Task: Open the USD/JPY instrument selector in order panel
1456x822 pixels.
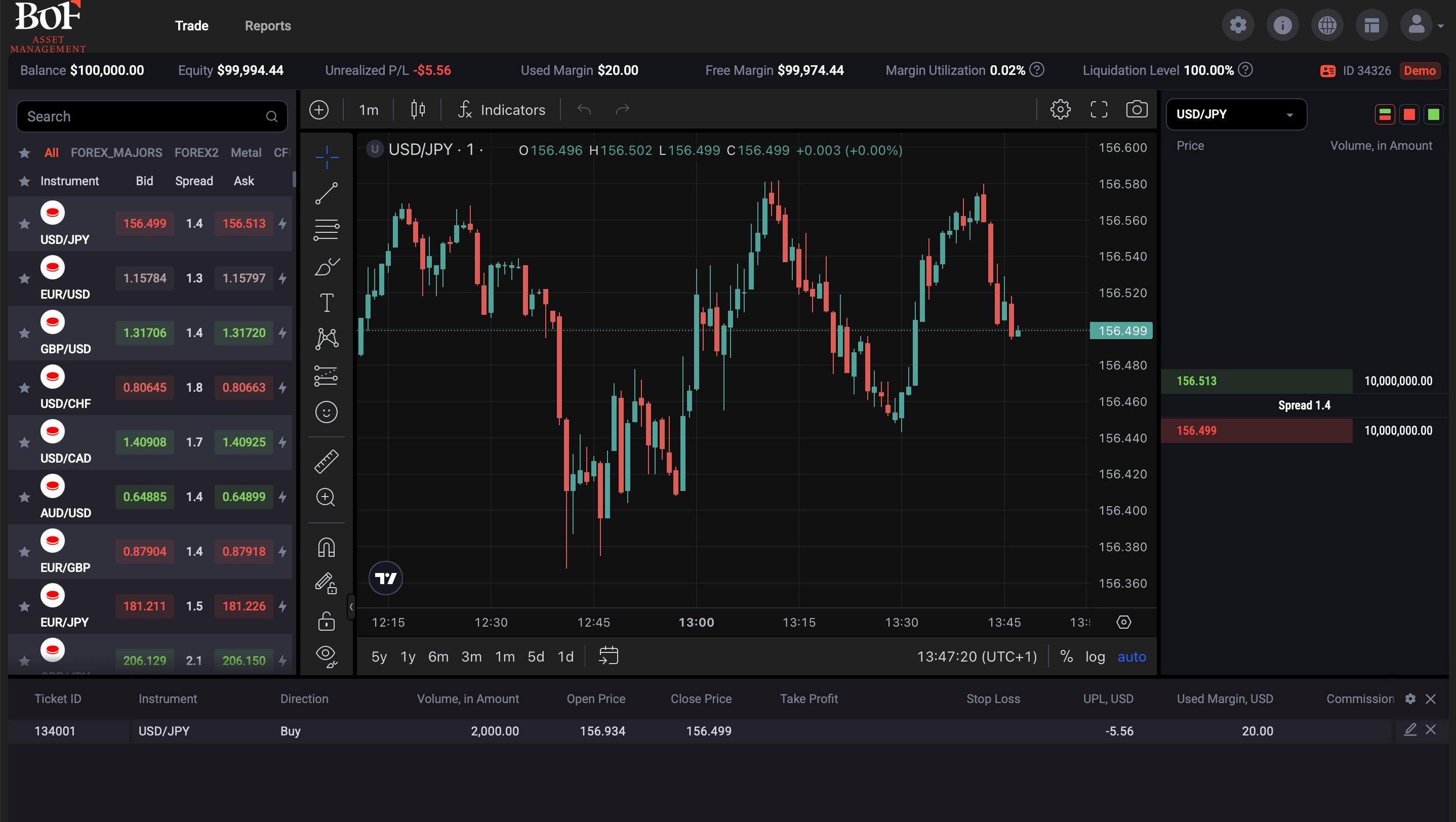Action: [1237, 114]
